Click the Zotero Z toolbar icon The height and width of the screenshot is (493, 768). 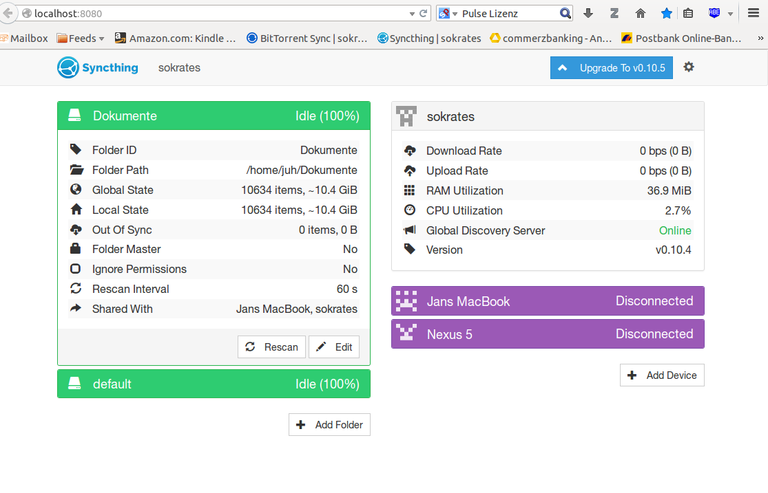[x=614, y=13]
